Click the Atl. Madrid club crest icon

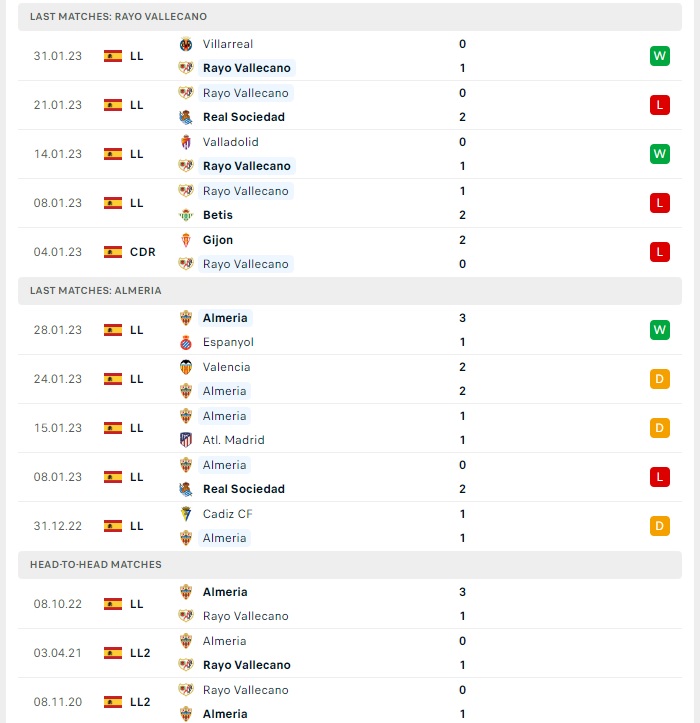[x=186, y=440]
